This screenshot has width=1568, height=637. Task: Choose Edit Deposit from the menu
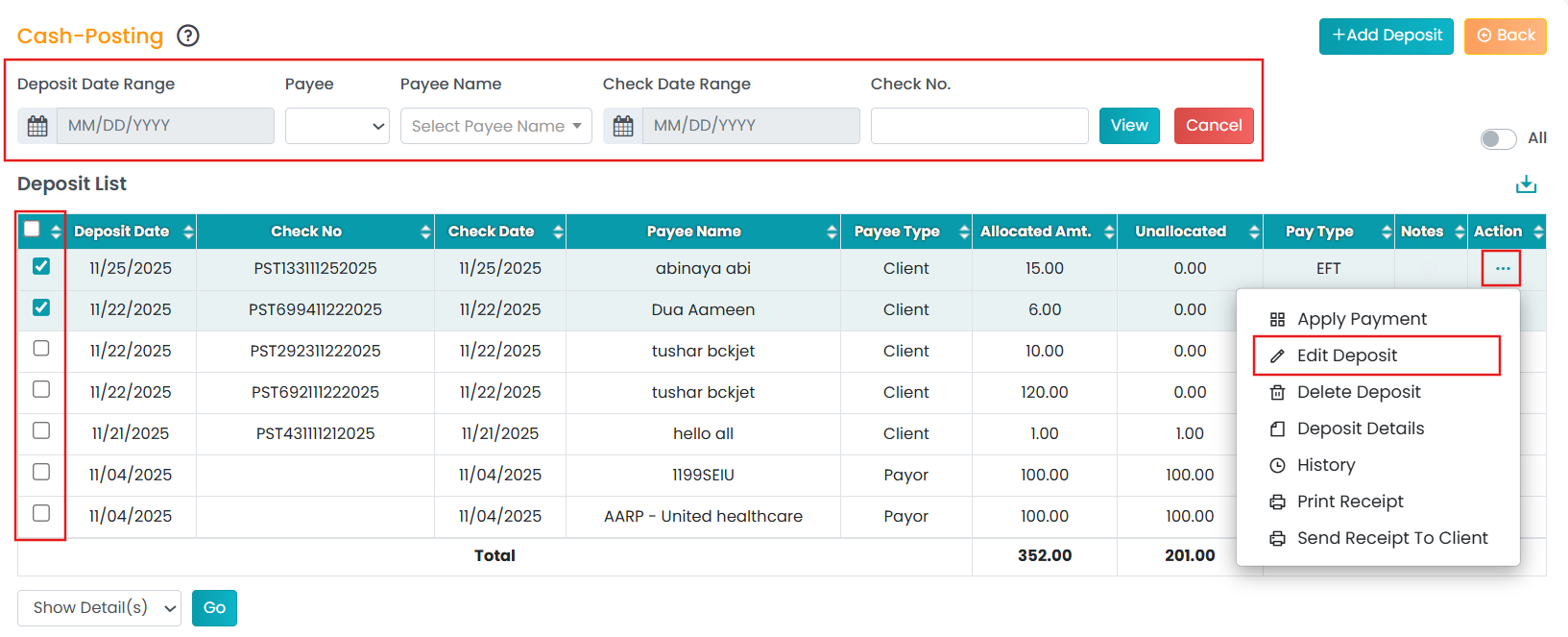[x=1346, y=355]
